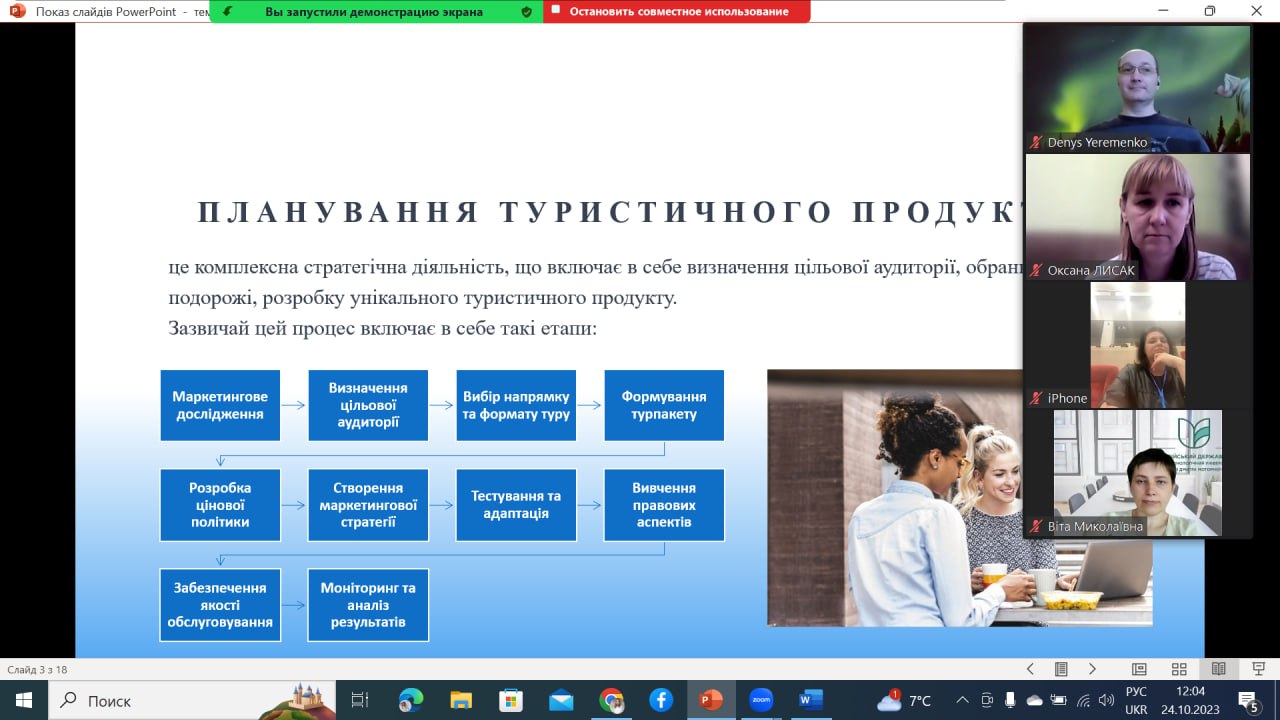Switch to PowerPoint in the taskbar
1280x720 pixels.
pyautogui.click(x=711, y=700)
